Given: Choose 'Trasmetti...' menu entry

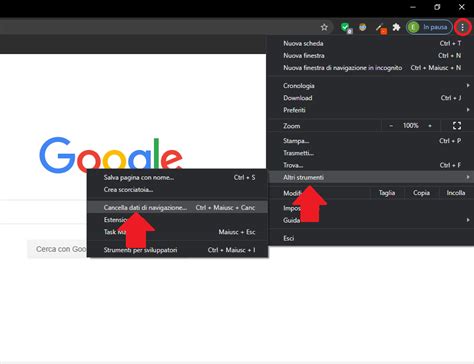Looking at the screenshot, I should point(371,153).
